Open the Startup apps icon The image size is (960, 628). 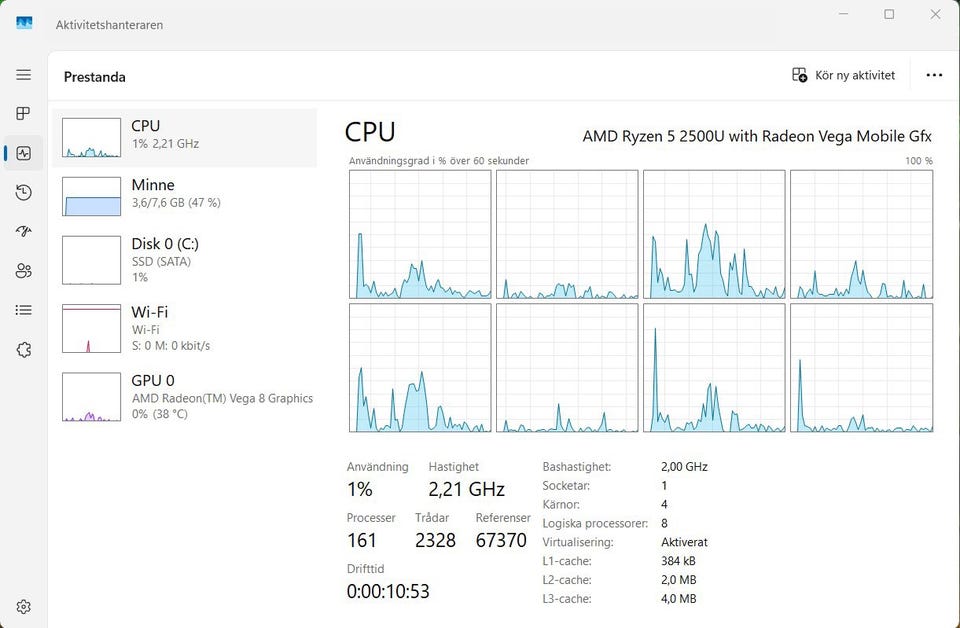coord(24,231)
